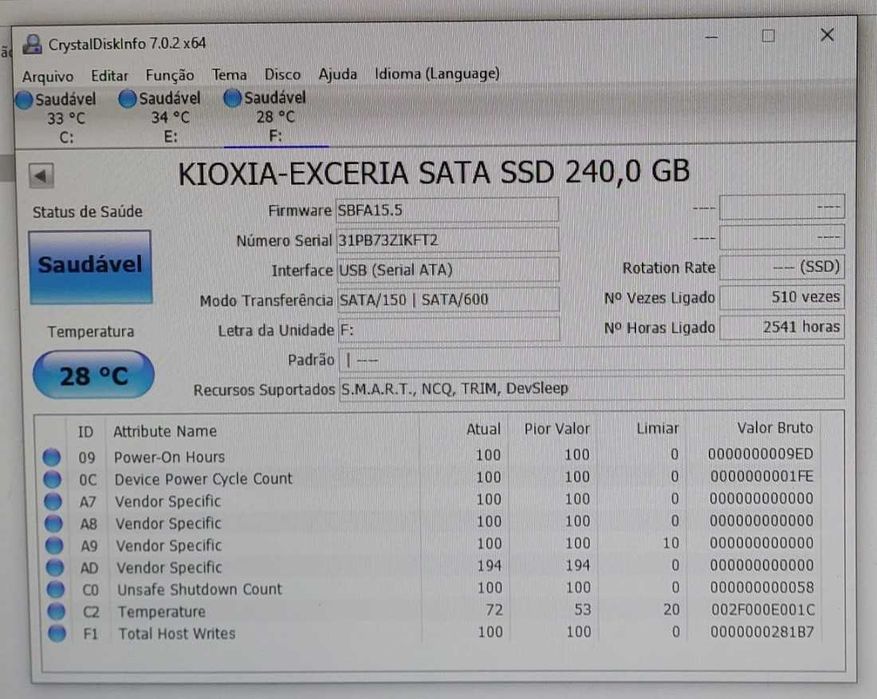Click blue status circle for drive C:
The width and height of the screenshot is (877, 699).
click(23, 100)
